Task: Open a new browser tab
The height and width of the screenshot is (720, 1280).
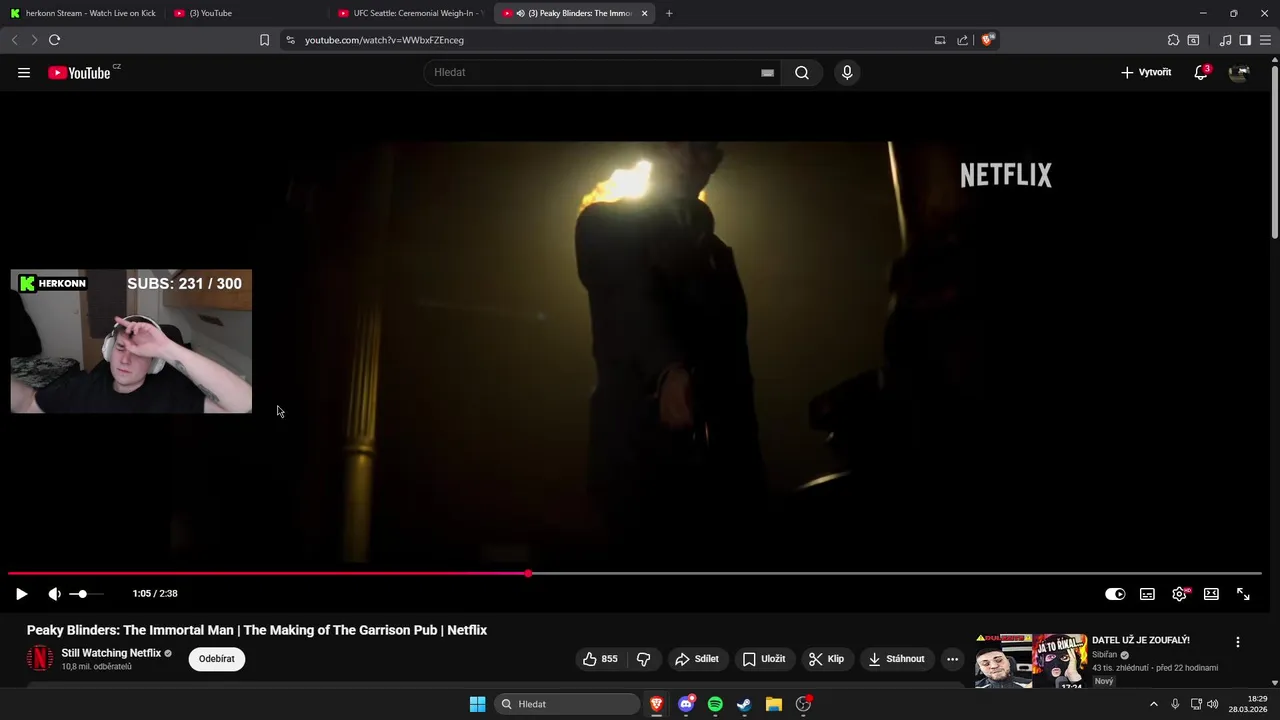Action: (x=669, y=13)
